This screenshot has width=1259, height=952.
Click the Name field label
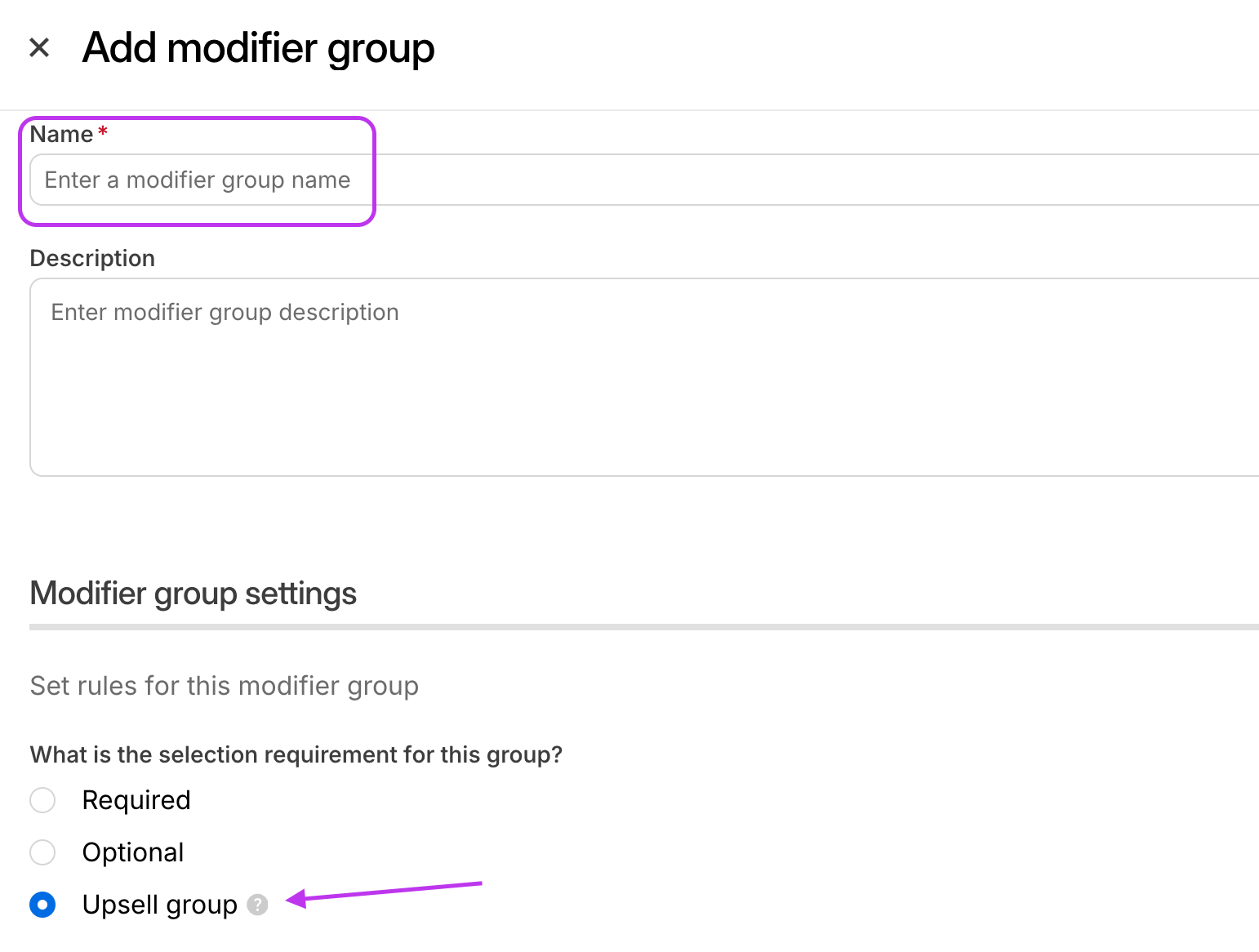[x=61, y=134]
